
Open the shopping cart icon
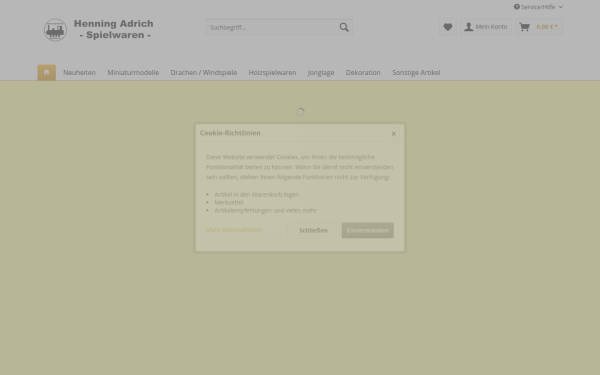[x=525, y=27]
